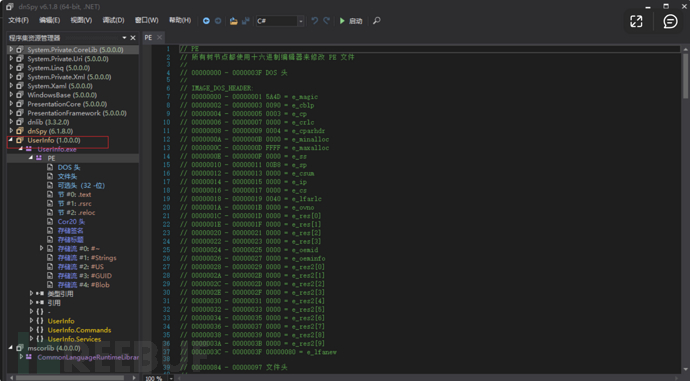Open a file with the folder icon

click(x=234, y=21)
